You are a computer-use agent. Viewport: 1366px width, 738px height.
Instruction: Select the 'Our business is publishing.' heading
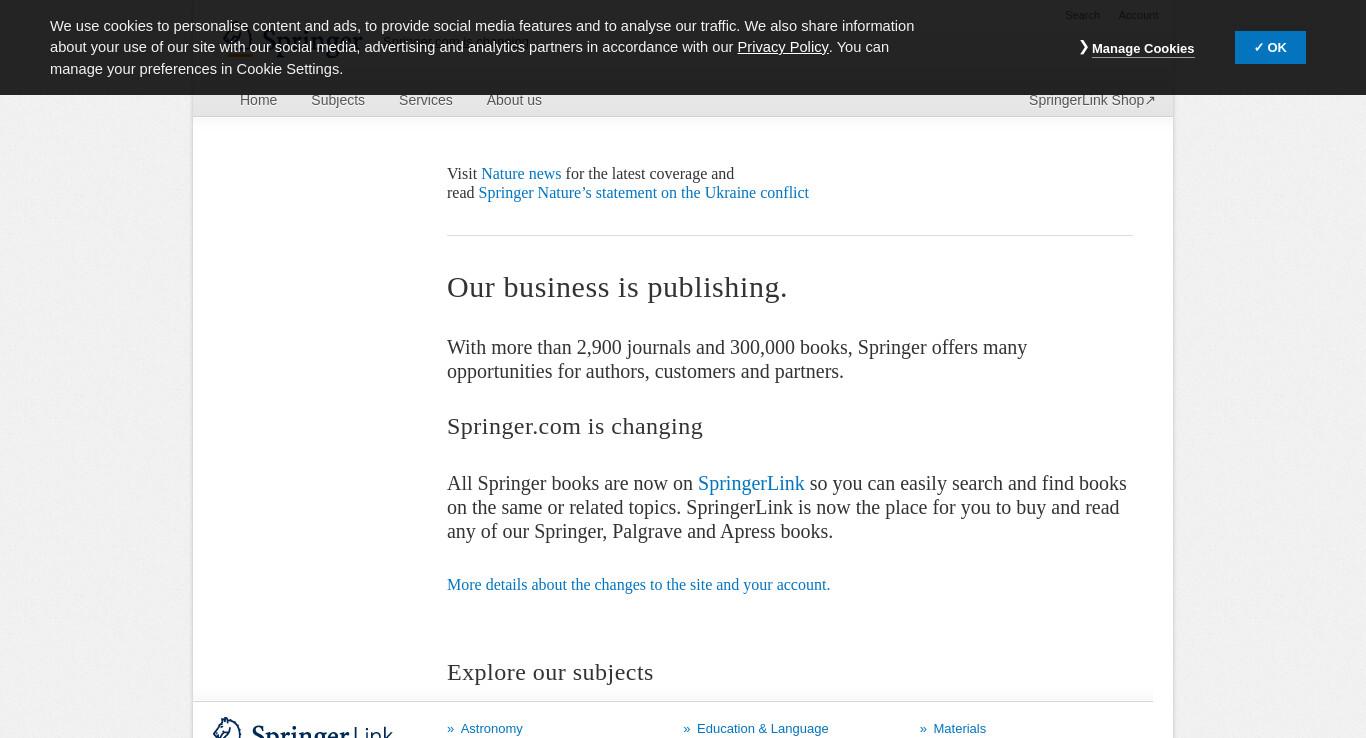tap(617, 287)
